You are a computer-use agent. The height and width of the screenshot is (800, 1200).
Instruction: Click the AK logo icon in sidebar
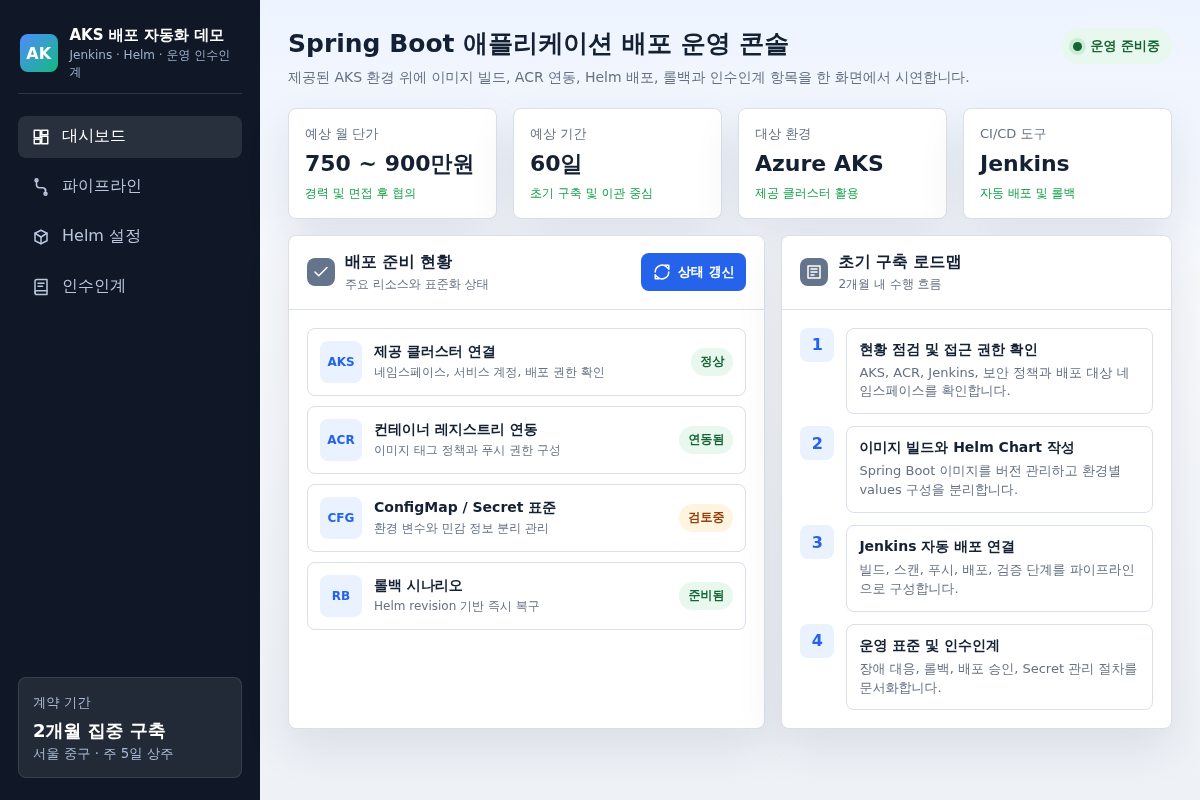click(39, 53)
